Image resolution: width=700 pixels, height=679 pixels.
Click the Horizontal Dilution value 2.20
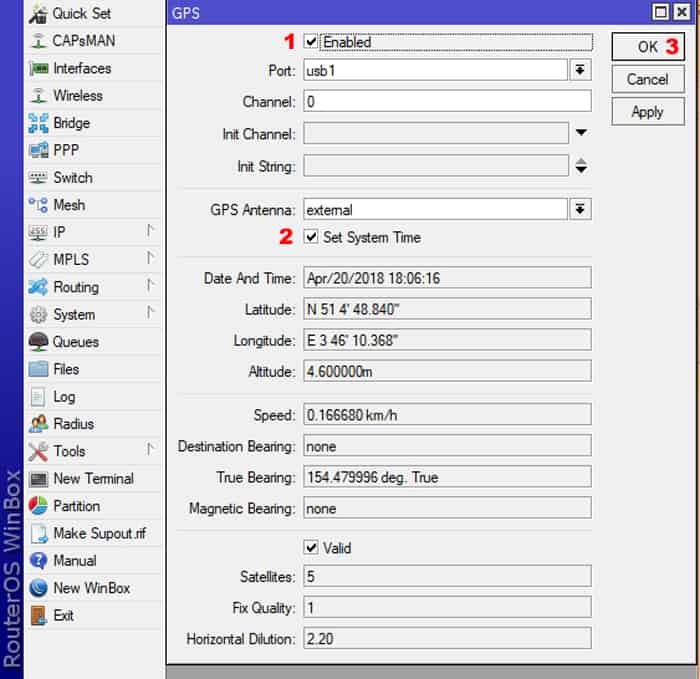[447, 638]
